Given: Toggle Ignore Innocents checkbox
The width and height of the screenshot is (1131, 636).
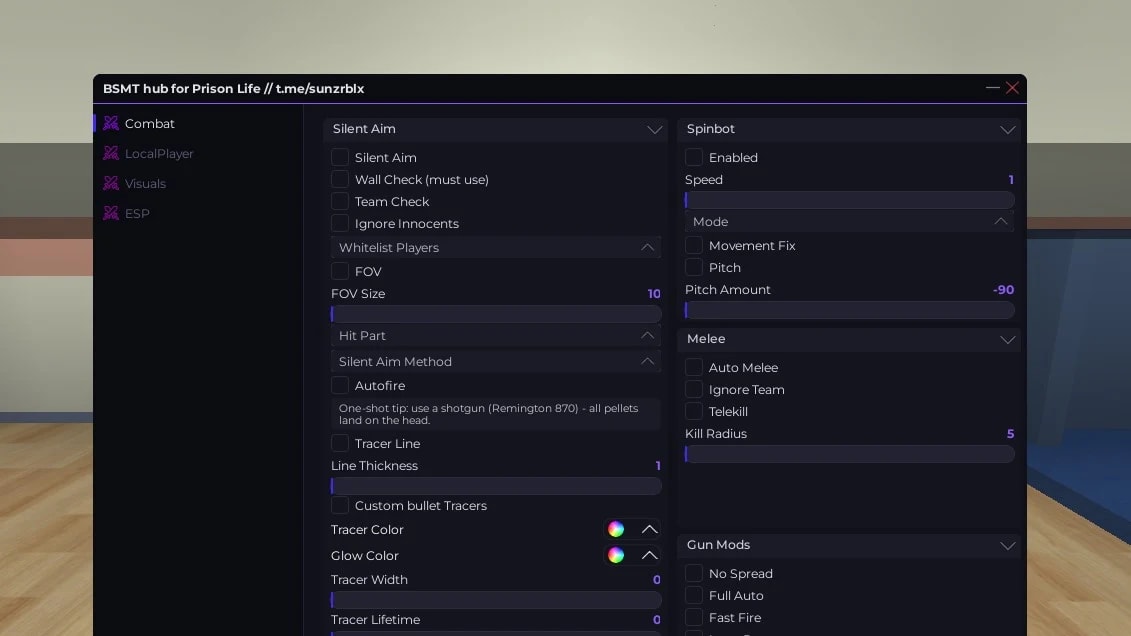Looking at the screenshot, I should 340,224.
